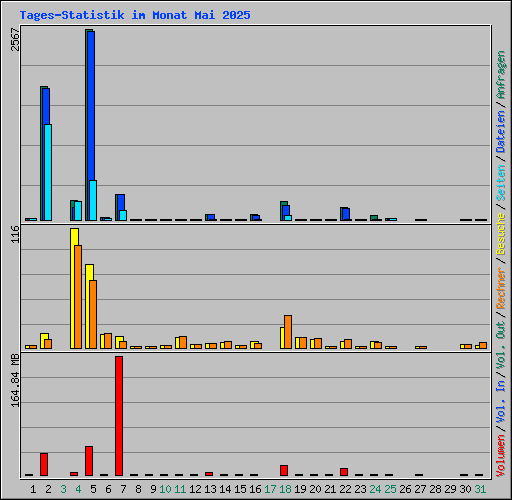This screenshot has height=500, width=512.
Task: Click the red Volumen bar for day 2
Action: click(x=44, y=464)
